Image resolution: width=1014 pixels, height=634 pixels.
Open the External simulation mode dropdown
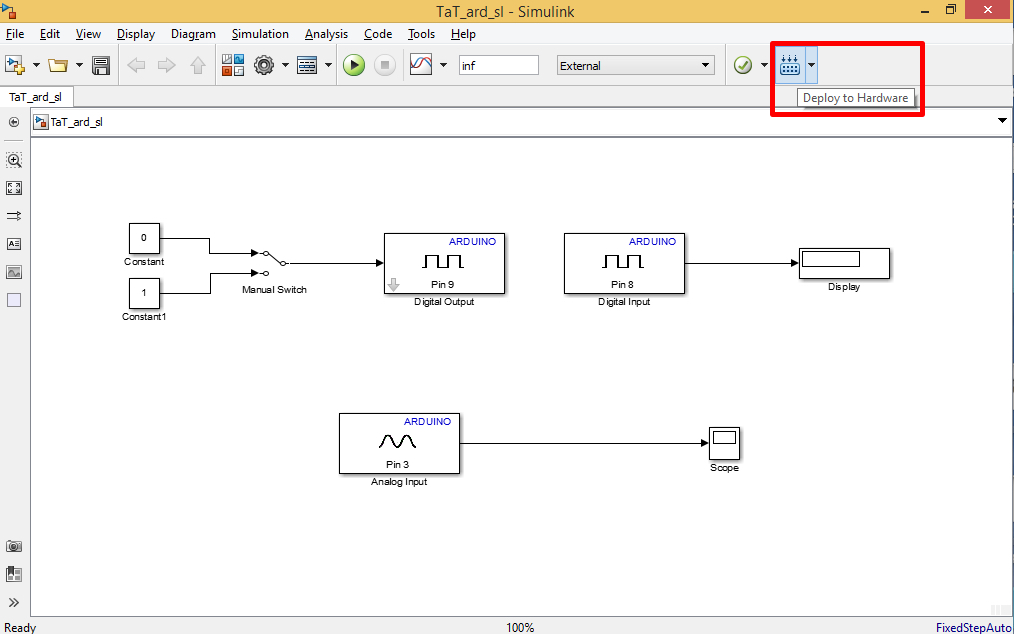click(636, 65)
